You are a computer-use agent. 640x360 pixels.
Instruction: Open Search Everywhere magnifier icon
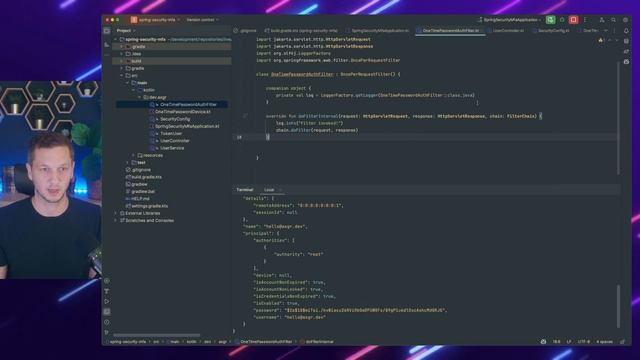pos(613,20)
